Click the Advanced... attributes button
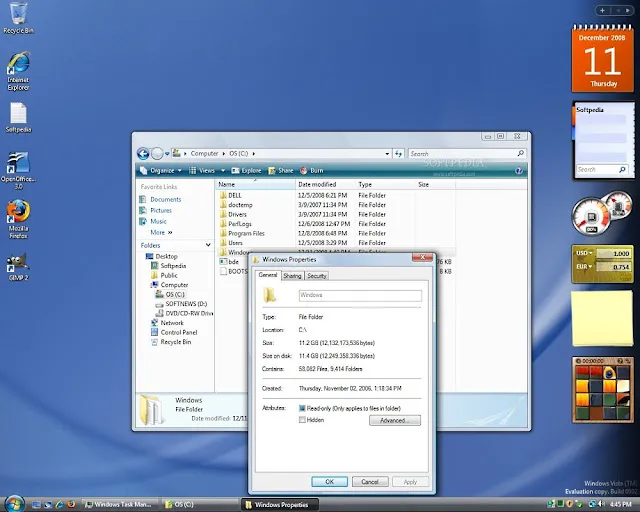 (395, 421)
